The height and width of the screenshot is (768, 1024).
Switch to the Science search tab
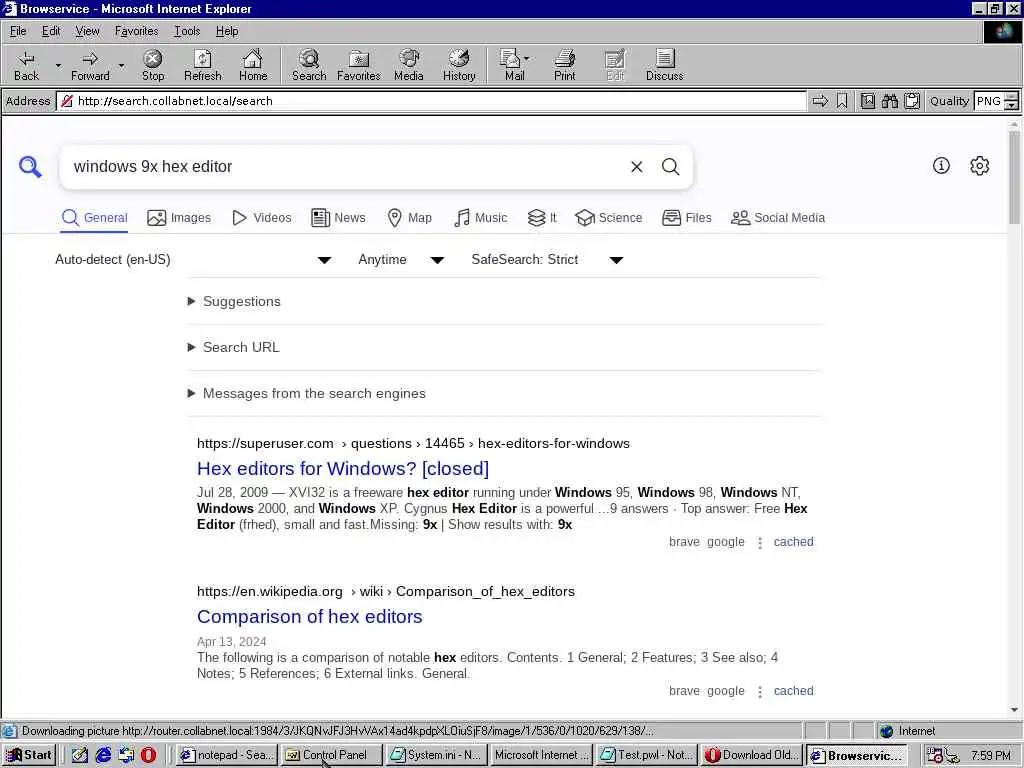point(609,217)
